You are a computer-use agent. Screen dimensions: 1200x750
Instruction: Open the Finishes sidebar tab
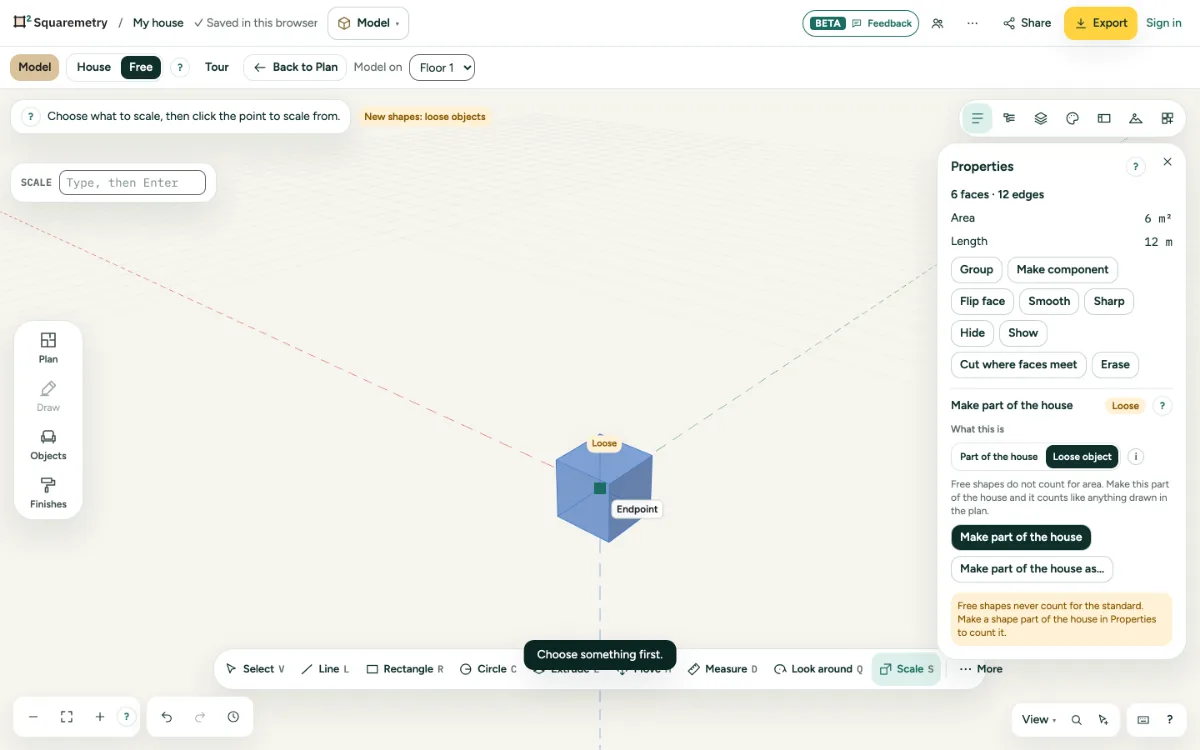pyautogui.click(x=48, y=492)
